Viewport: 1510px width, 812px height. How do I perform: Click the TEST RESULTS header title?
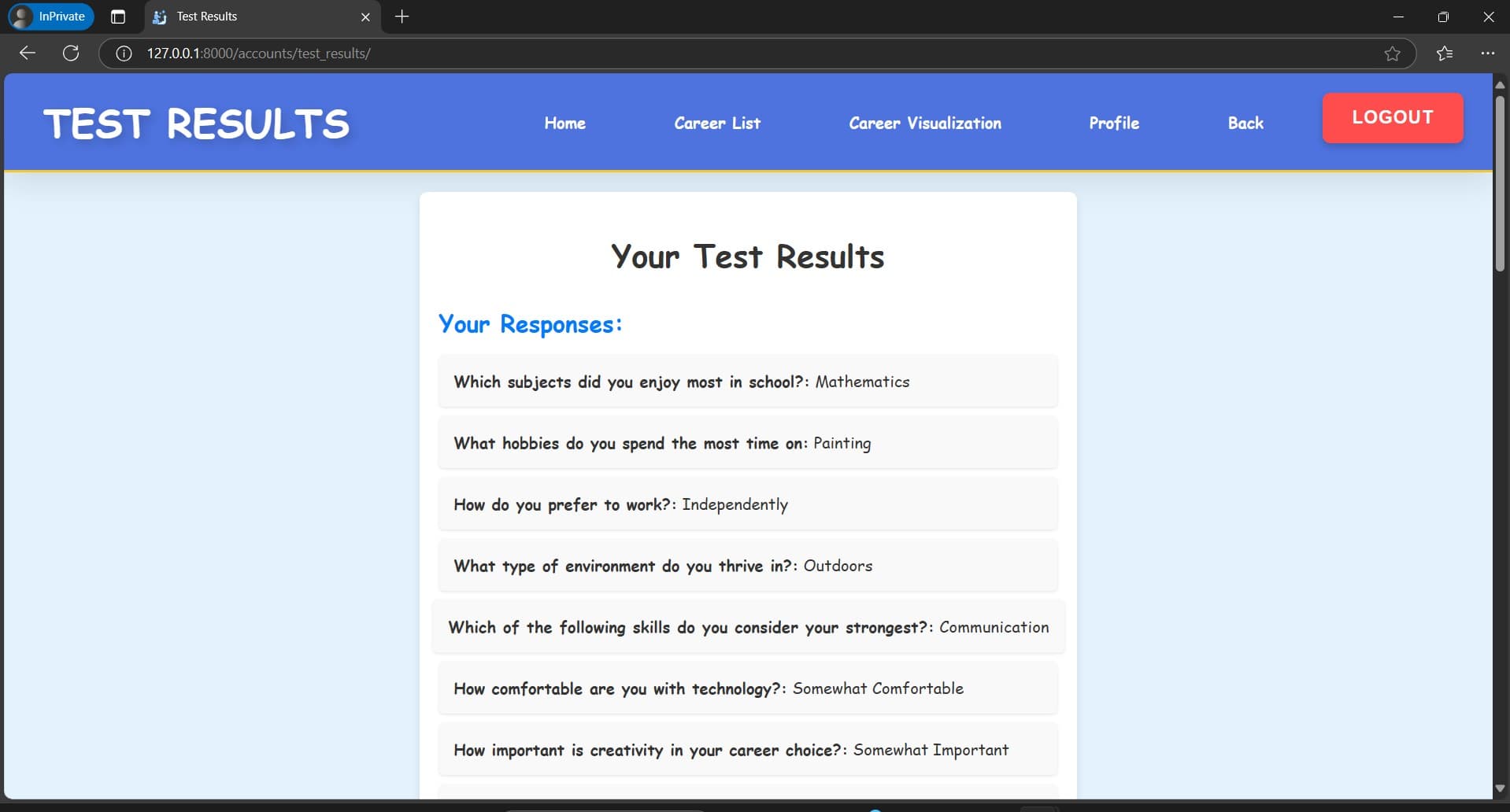click(196, 124)
